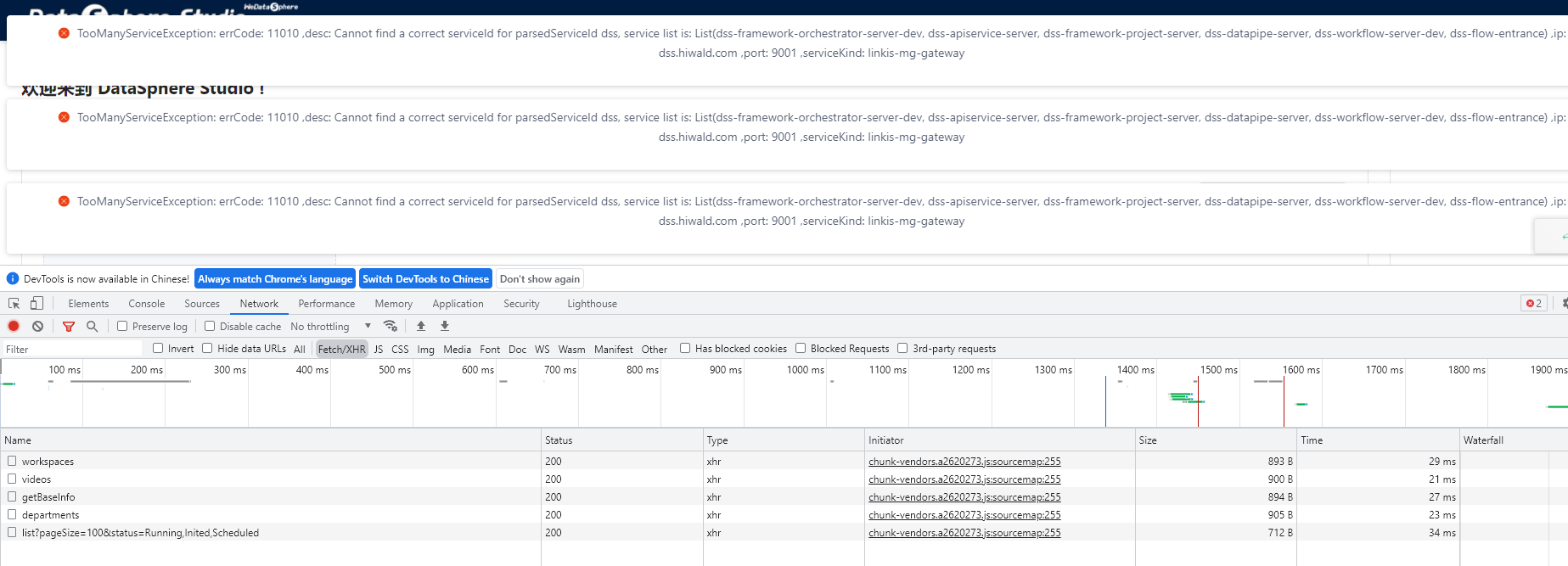
Task: Filter requests by Media
Action: pyautogui.click(x=457, y=349)
